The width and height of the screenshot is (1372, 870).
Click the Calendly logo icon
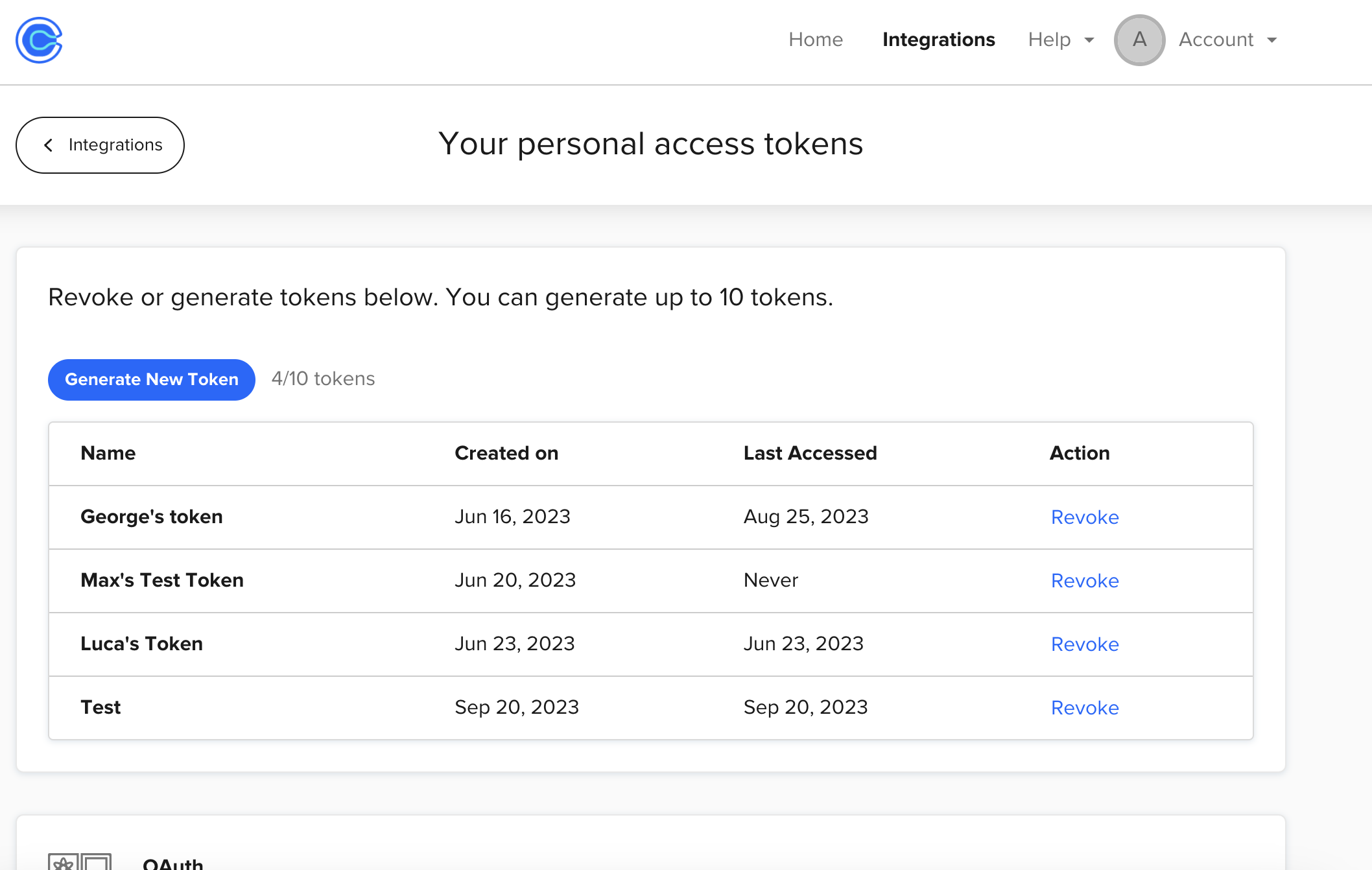39,40
